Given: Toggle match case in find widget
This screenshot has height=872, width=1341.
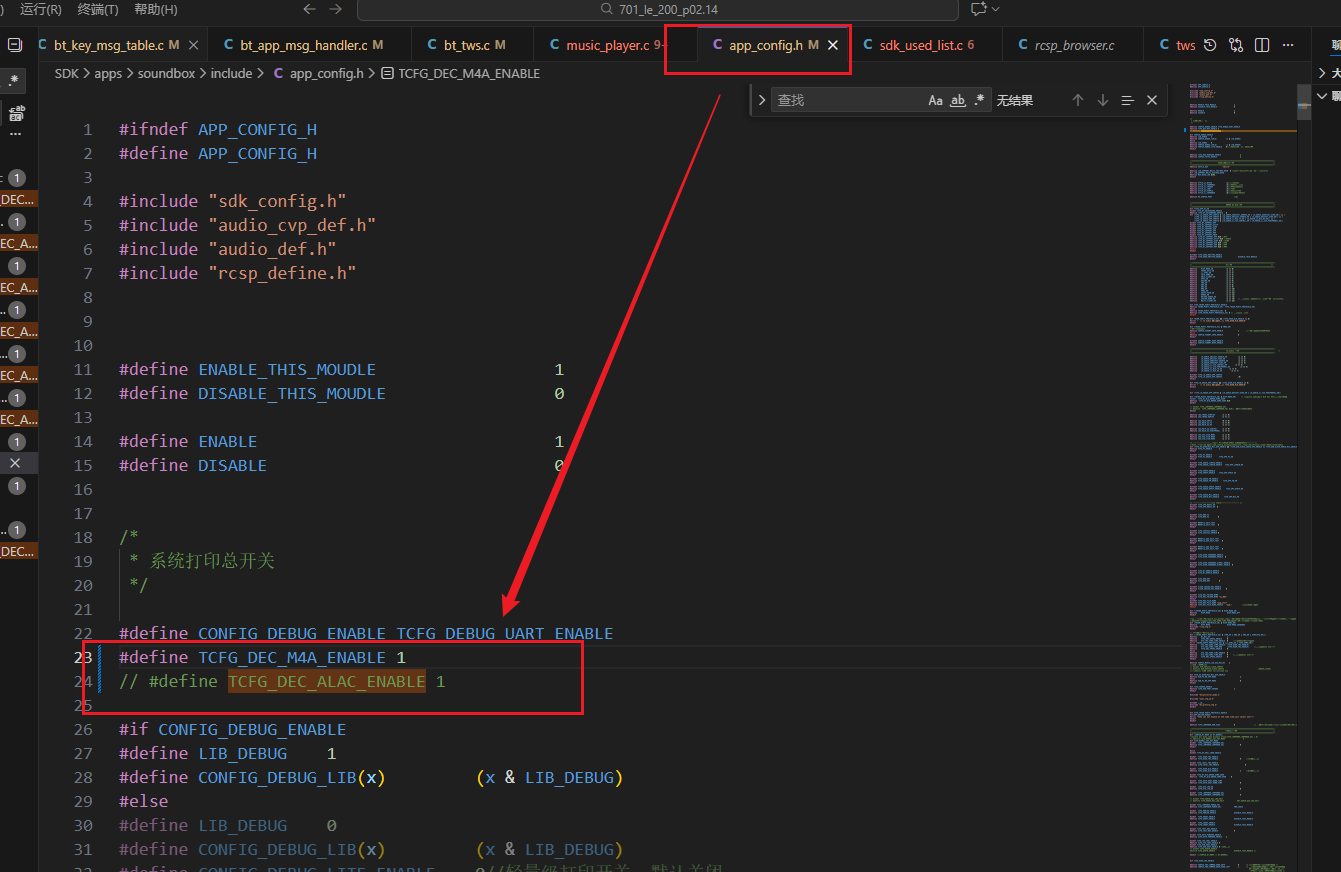Looking at the screenshot, I should (936, 100).
